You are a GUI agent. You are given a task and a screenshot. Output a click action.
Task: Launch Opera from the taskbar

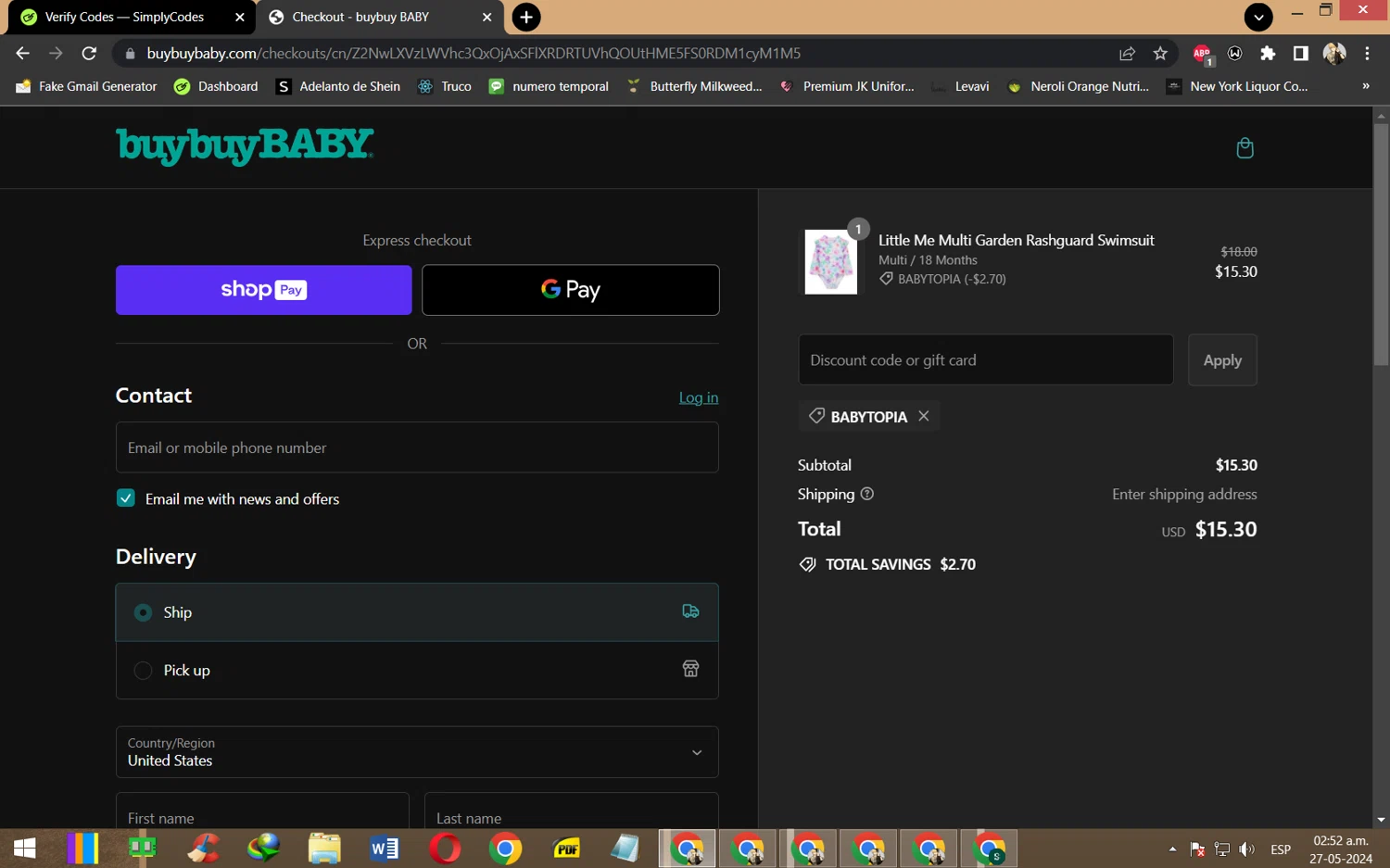click(x=445, y=848)
